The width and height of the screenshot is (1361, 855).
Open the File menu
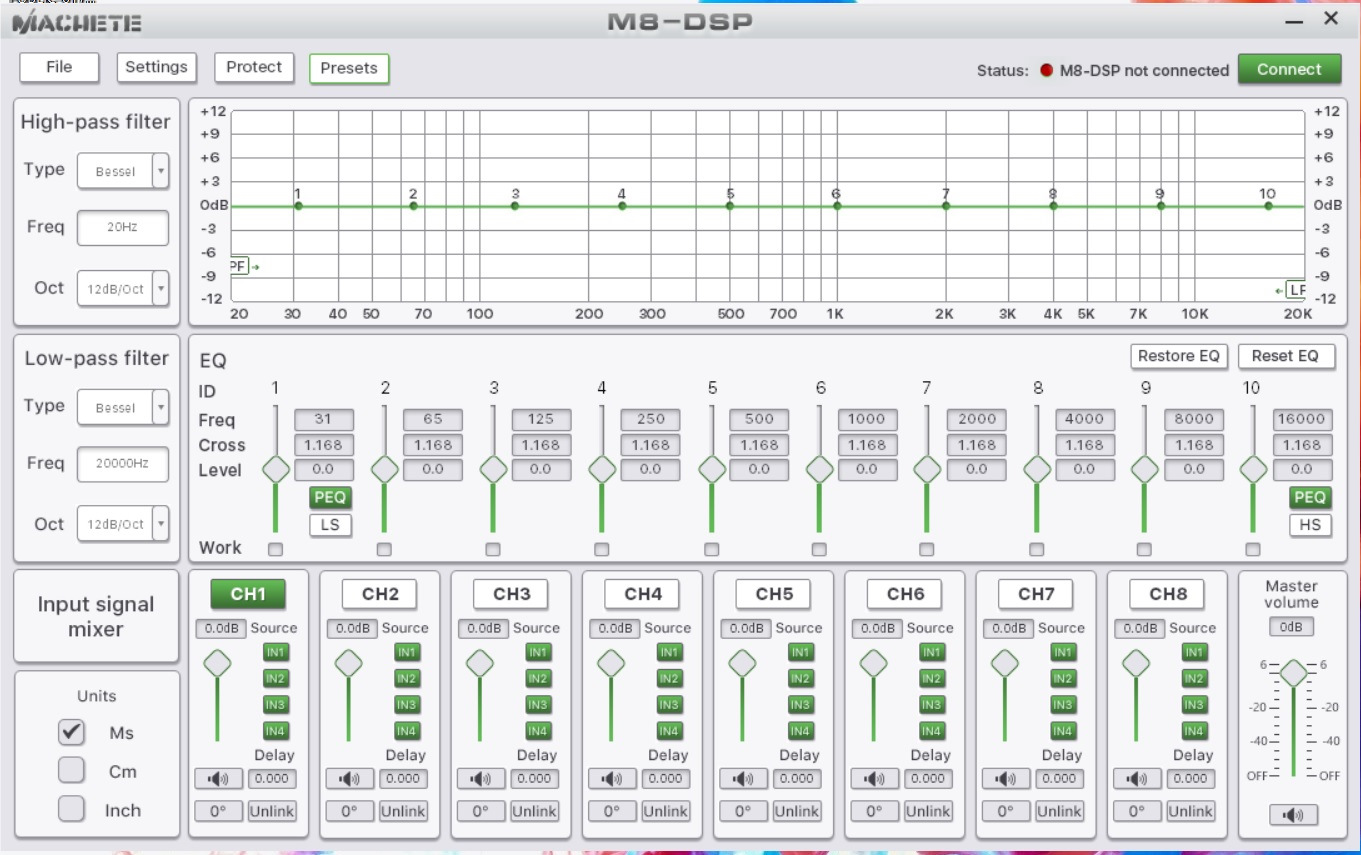pos(59,67)
